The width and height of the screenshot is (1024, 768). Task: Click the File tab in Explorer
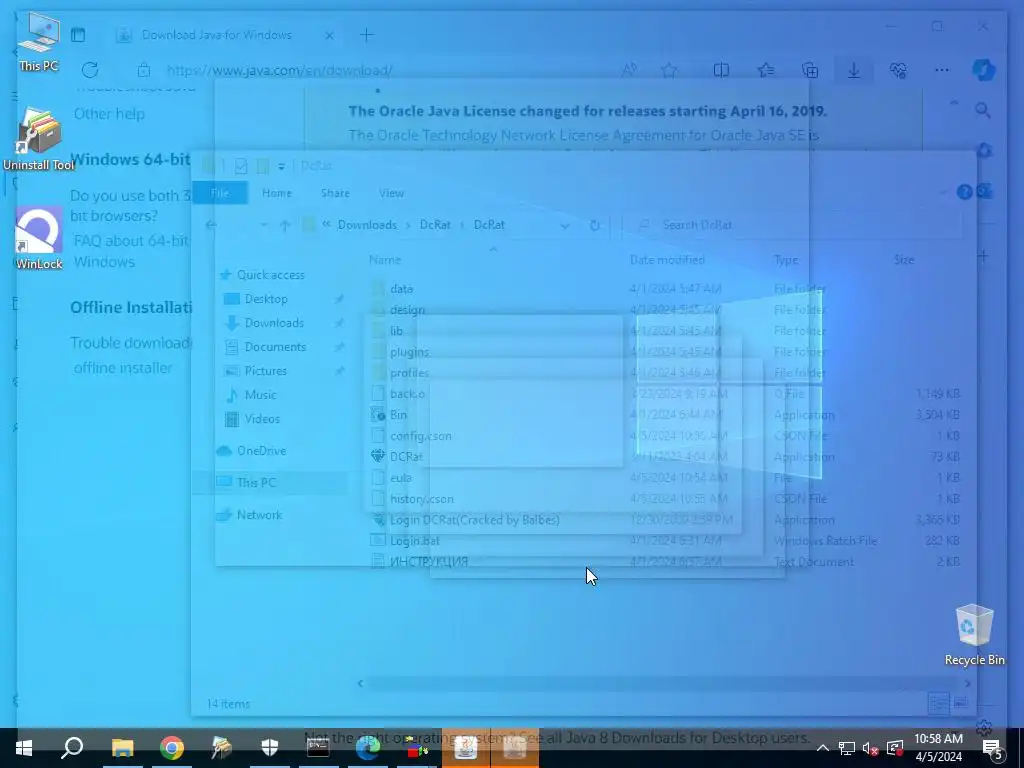pos(220,193)
